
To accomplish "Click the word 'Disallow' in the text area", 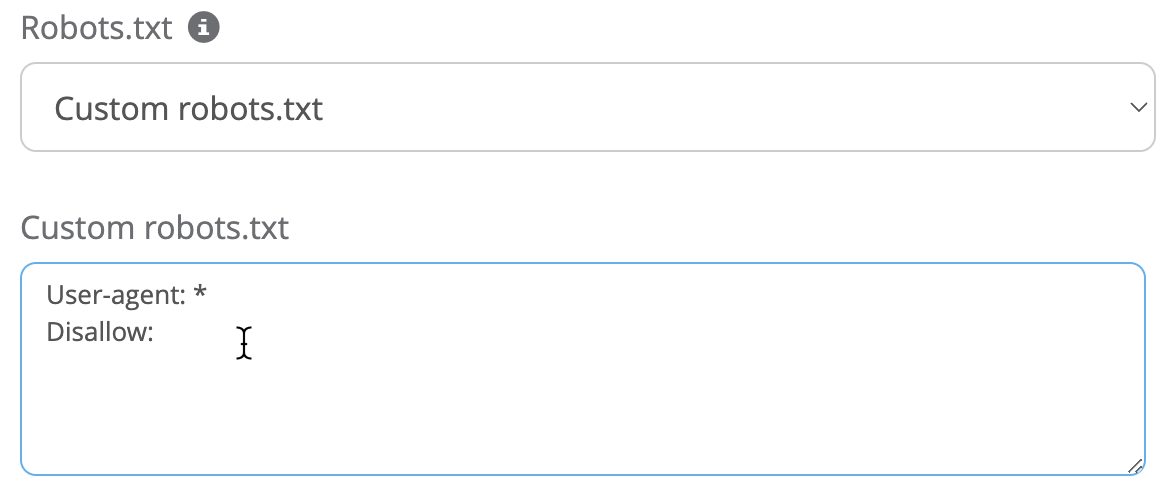I will tap(96, 333).
